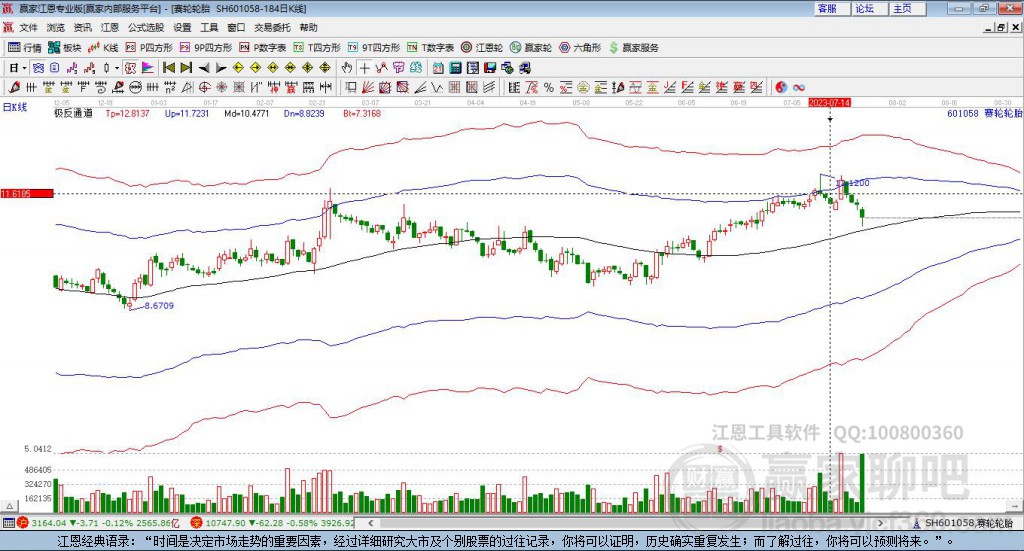Open the 日 period dropdown
Screen dimensions: 1024x551
click(x=18, y=68)
